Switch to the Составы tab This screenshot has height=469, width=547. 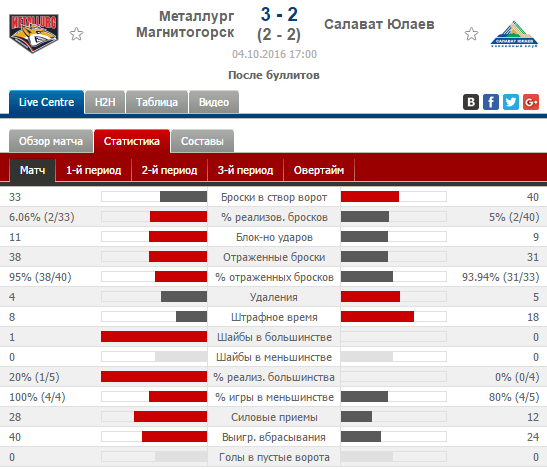point(202,141)
